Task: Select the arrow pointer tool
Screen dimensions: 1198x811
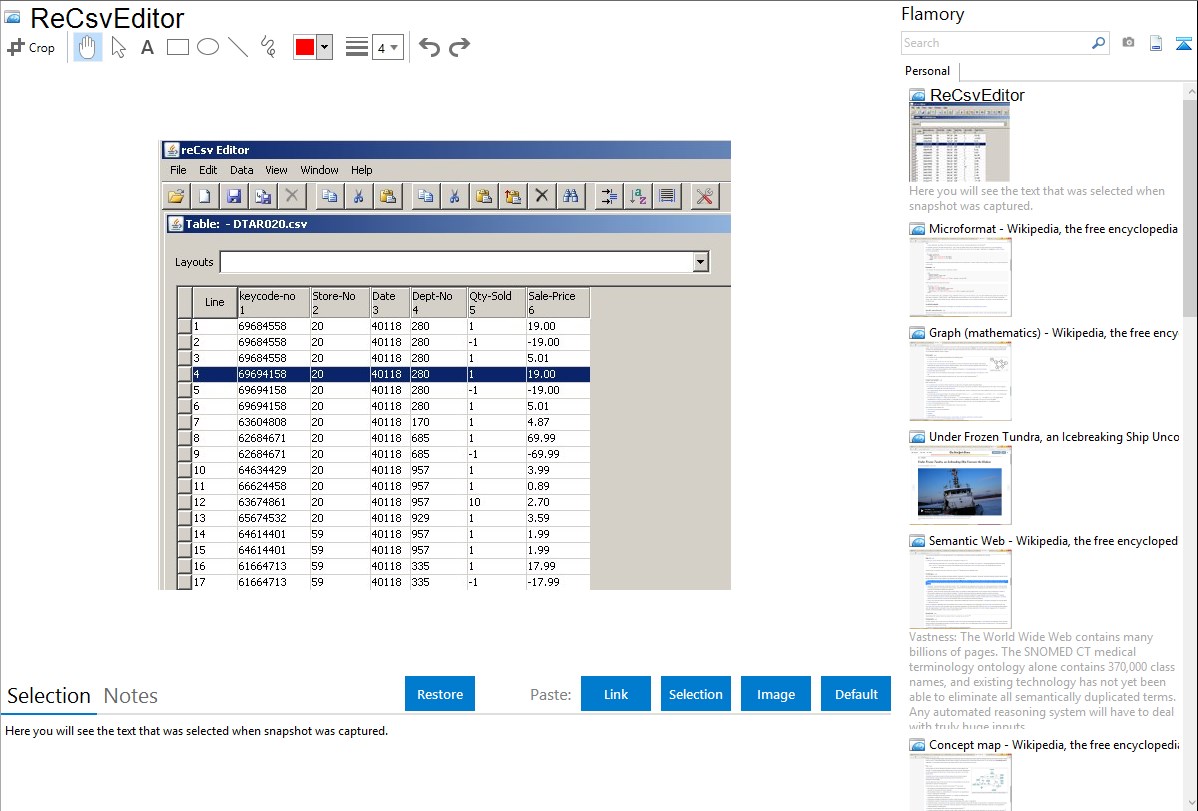Action: [x=119, y=47]
